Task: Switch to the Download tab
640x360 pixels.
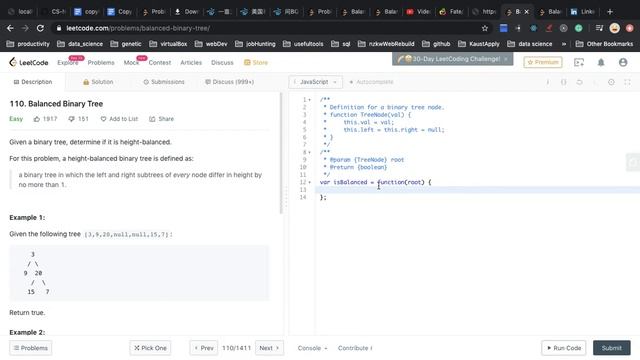Action: pyautogui.click(x=186, y=12)
